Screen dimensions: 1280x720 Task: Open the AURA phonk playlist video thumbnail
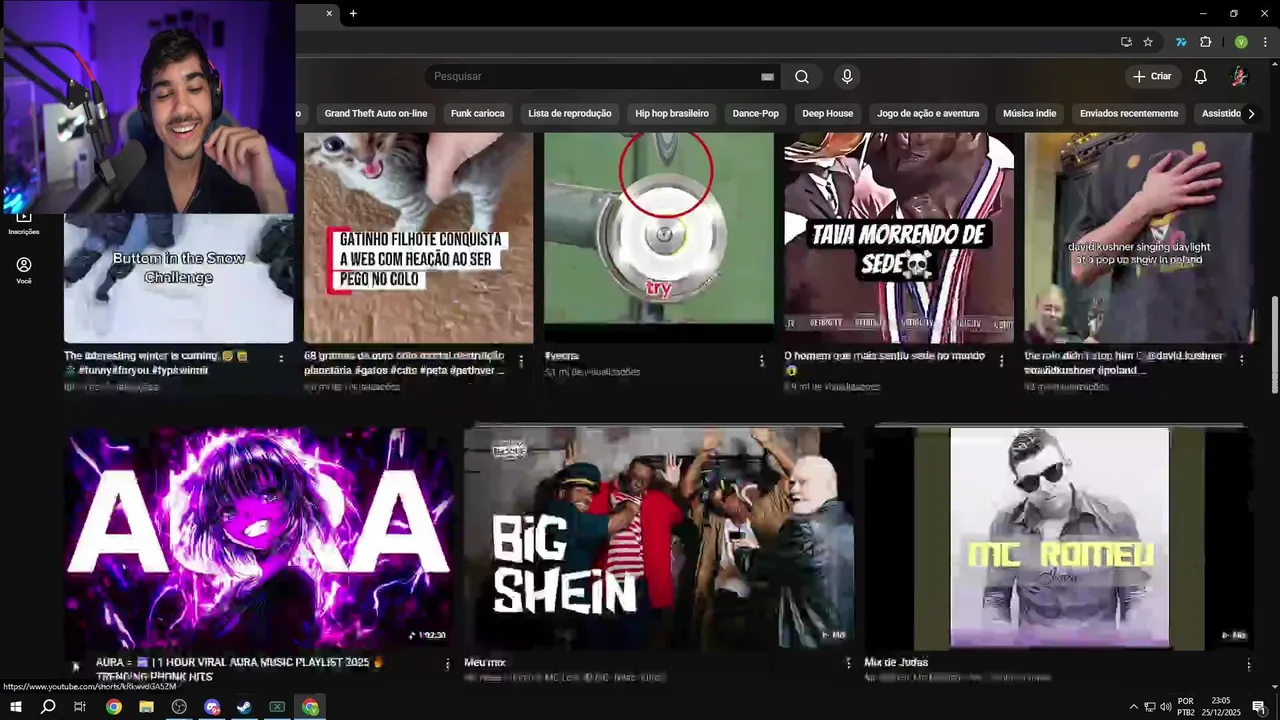(x=259, y=538)
